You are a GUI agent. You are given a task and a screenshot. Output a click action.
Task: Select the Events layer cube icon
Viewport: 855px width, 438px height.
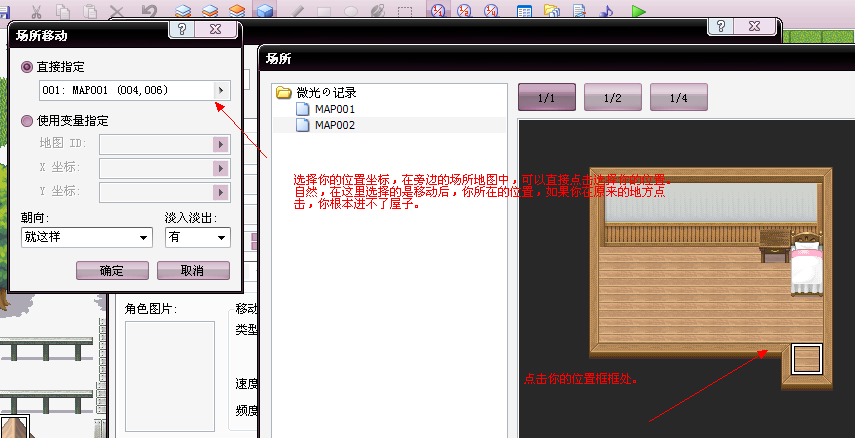pyautogui.click(x=264, y=10)
